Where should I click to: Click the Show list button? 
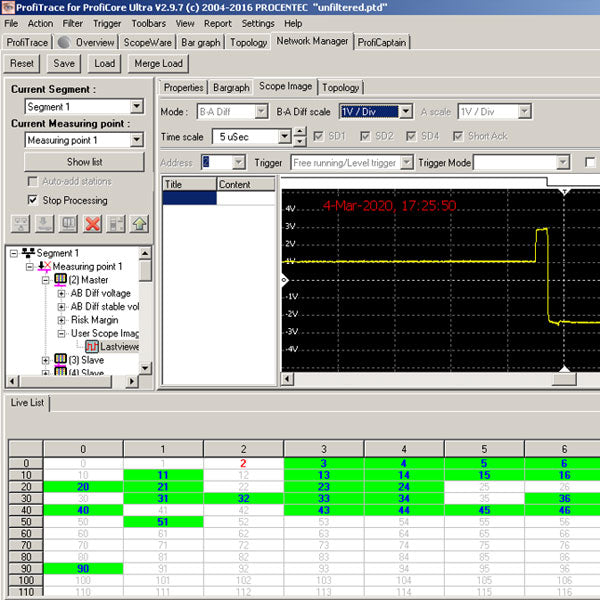pyautogui.click(x=83, y=162)
